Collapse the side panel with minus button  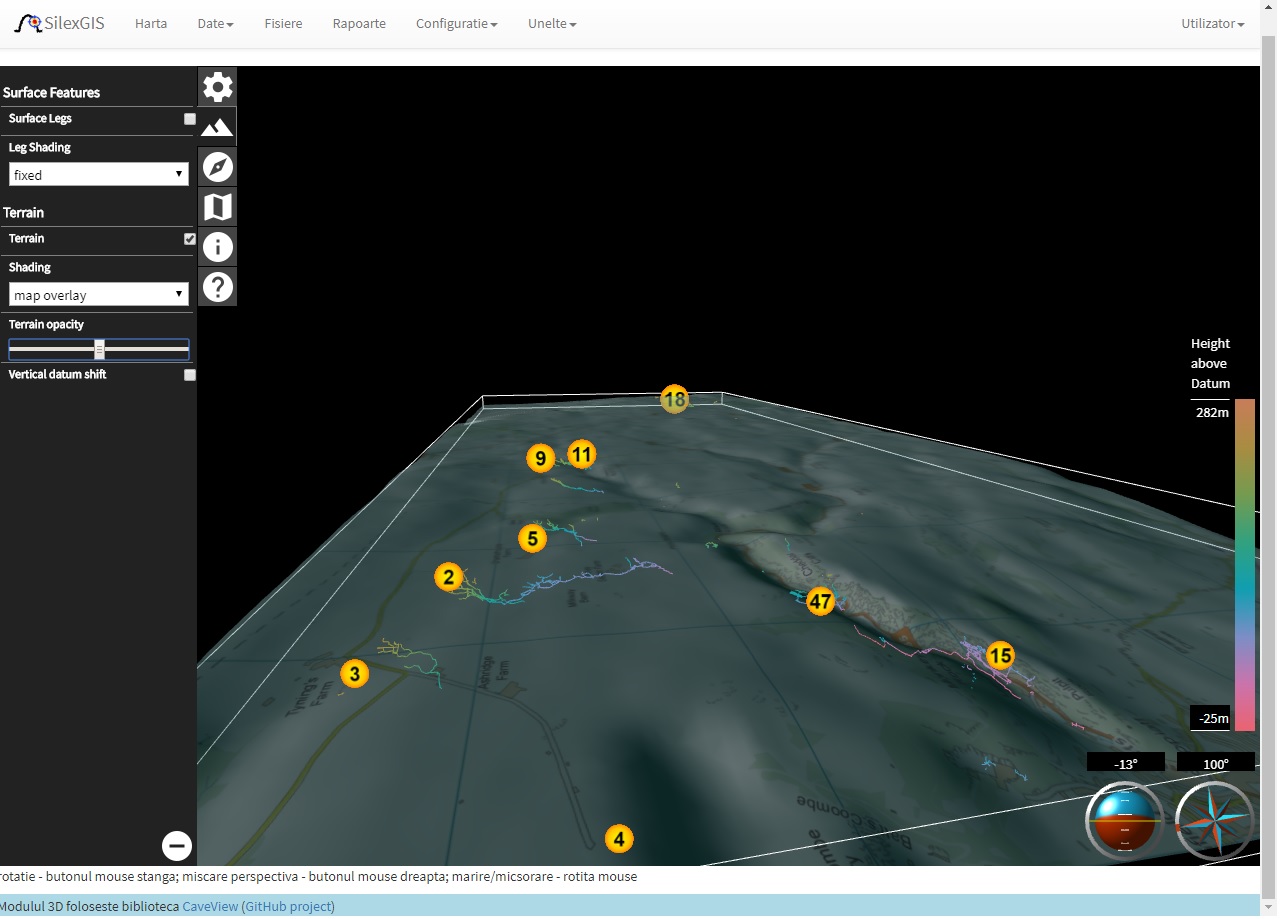177,846
